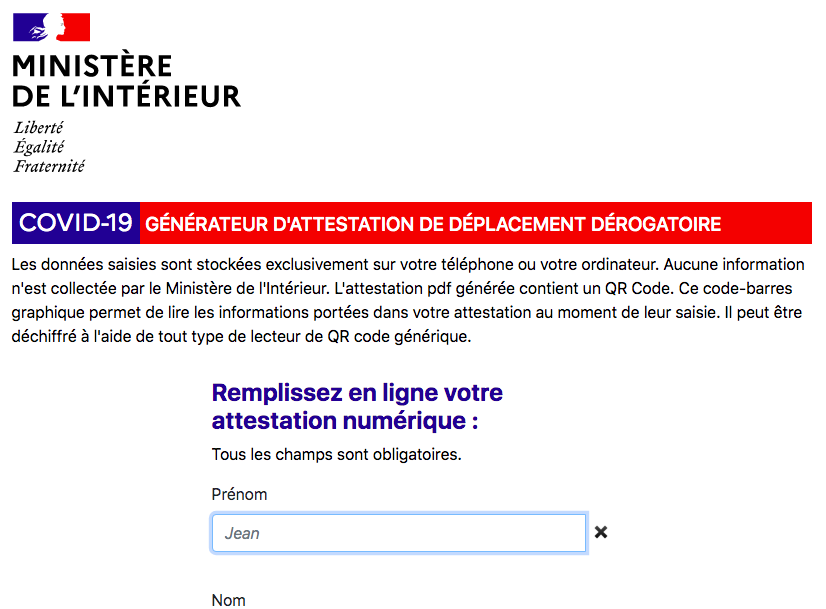Click the QR Code mention in the paragraph
Image resolution: width=826 pixels, height=609 pixels.
[x=638, y=289]
